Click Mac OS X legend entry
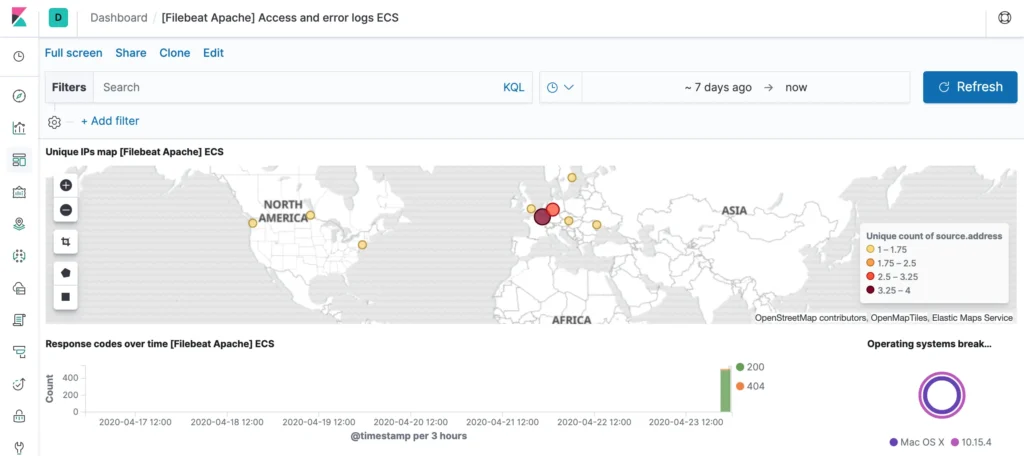 [x=917, y=443]
